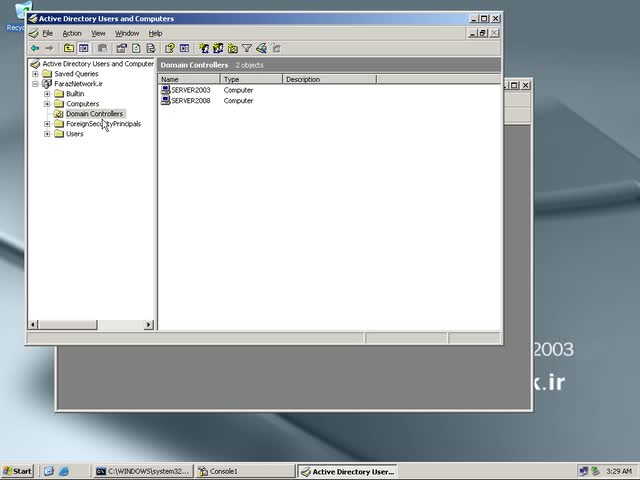
Task: Click tree pane scrollbar right arrow
Action: pyautogui.click(x=149, y=325)
